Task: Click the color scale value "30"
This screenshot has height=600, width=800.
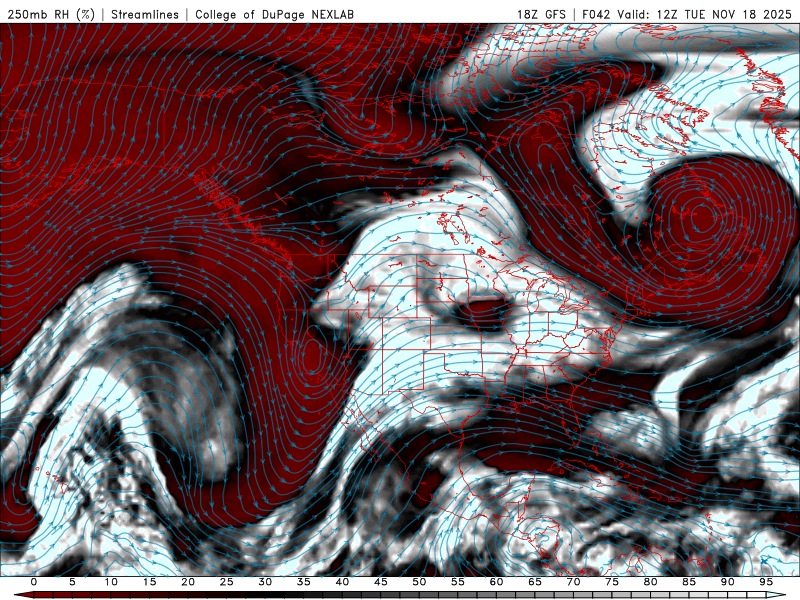Action: coord(265,582)
